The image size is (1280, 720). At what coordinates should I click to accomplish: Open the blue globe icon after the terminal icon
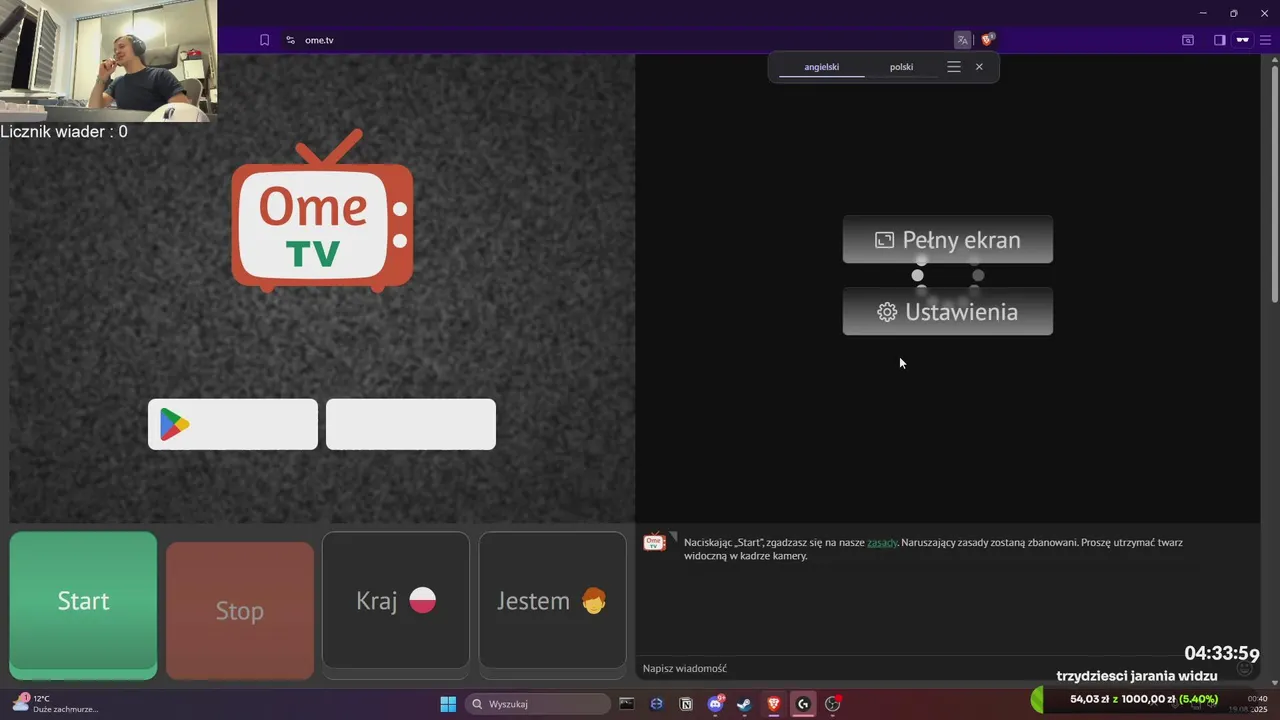pos(657,704)
